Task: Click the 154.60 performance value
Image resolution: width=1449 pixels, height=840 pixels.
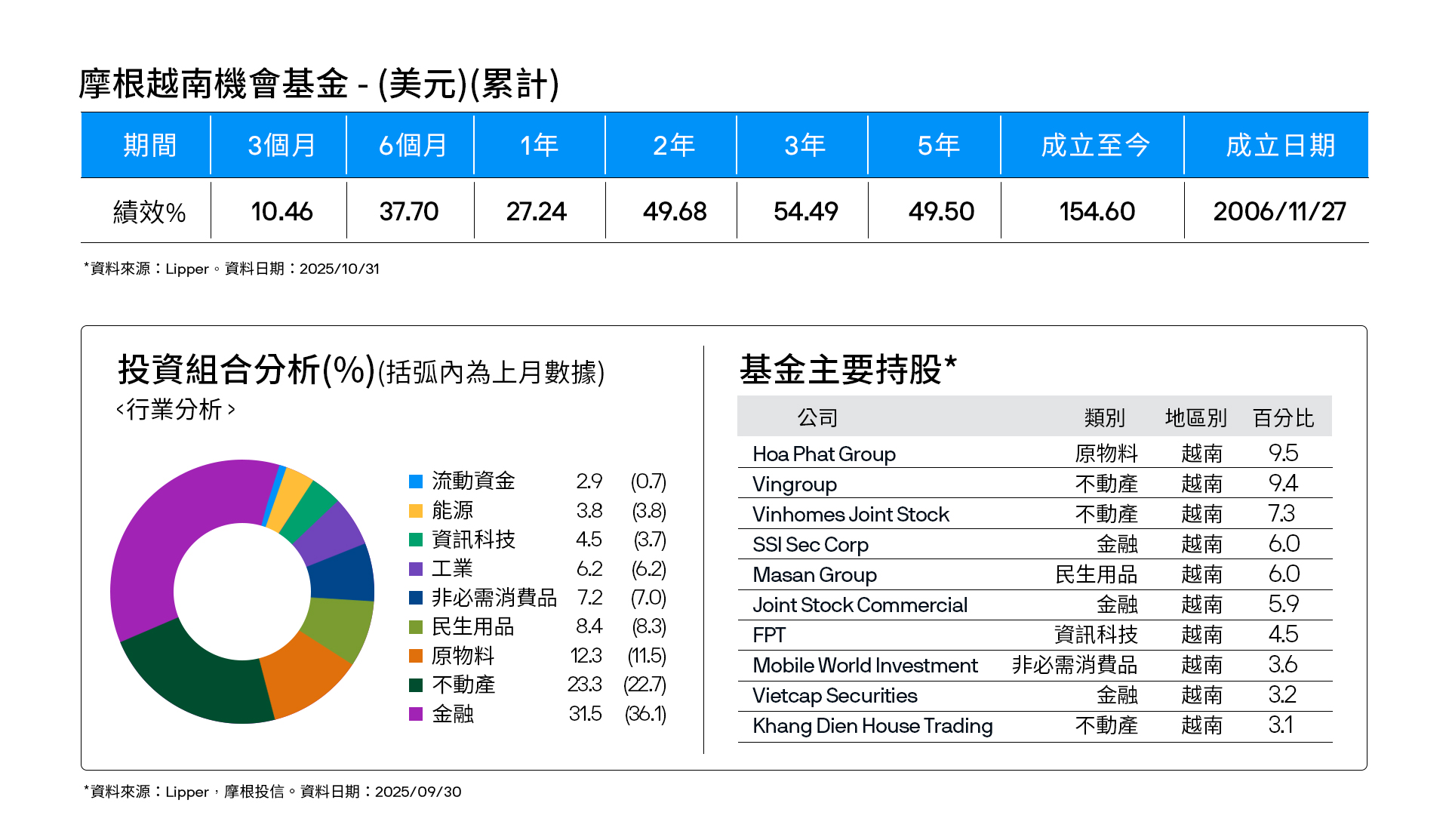Action: [1097, 211]
